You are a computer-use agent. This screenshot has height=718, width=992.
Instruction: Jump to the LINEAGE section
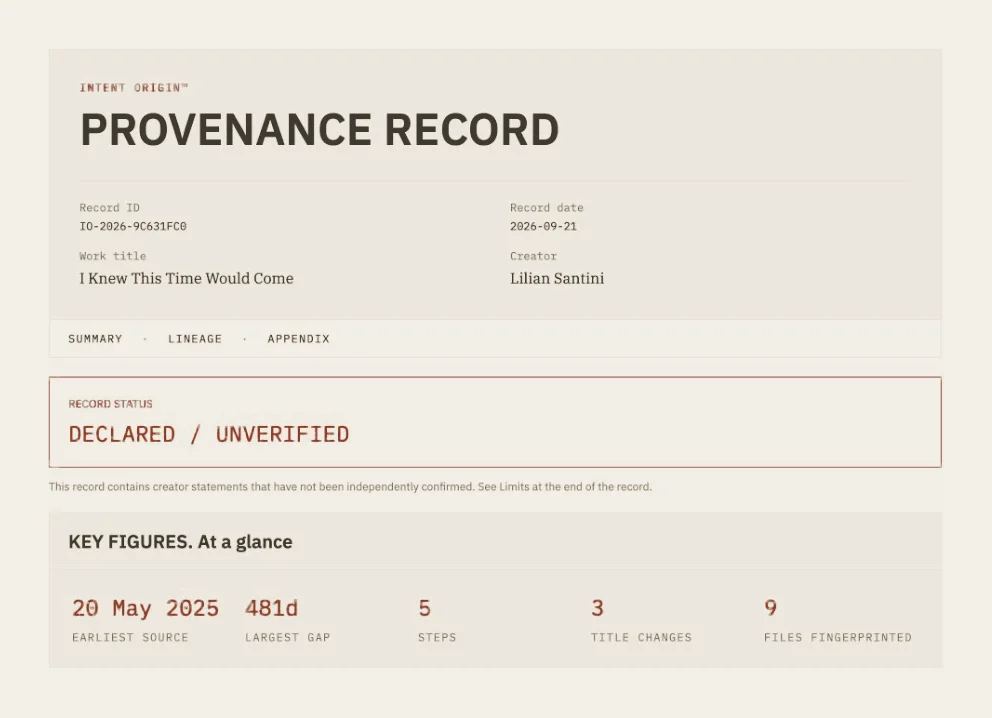click(195, 339)
